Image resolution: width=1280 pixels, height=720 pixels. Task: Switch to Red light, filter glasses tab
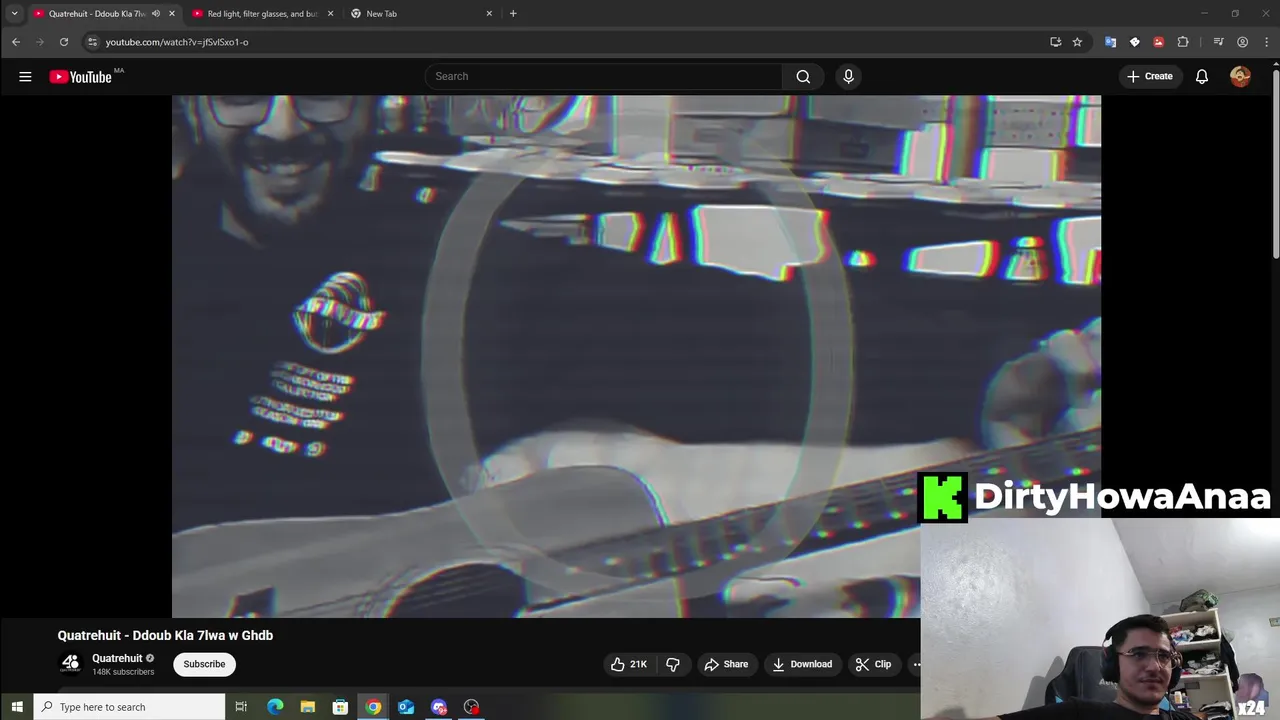pos(262,13)
